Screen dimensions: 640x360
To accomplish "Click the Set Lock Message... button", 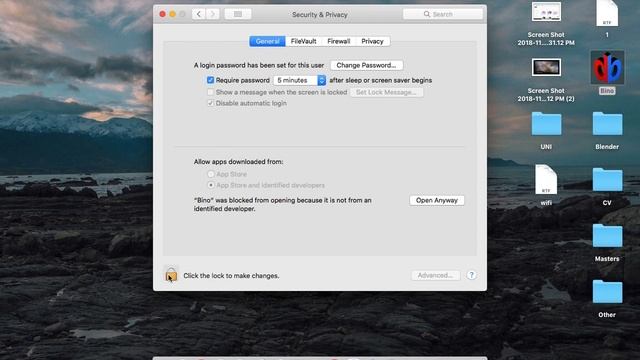I will [x=386, y=92].
